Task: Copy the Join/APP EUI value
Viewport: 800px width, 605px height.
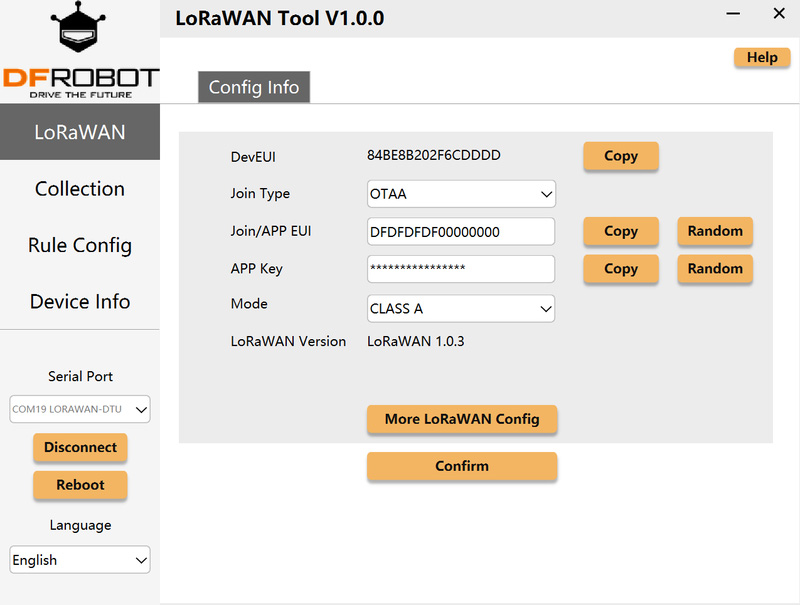Action: (620, 231)
